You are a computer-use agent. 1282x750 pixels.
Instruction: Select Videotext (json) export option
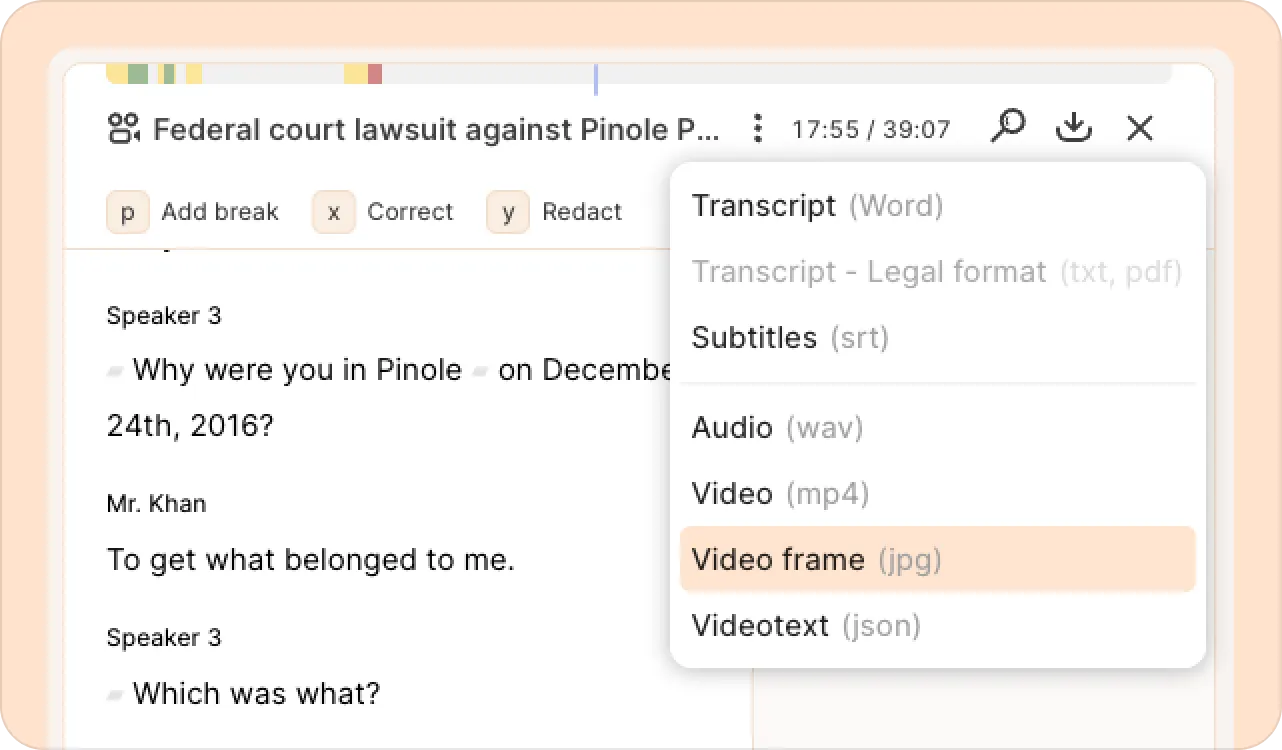(x=938, y=626)
